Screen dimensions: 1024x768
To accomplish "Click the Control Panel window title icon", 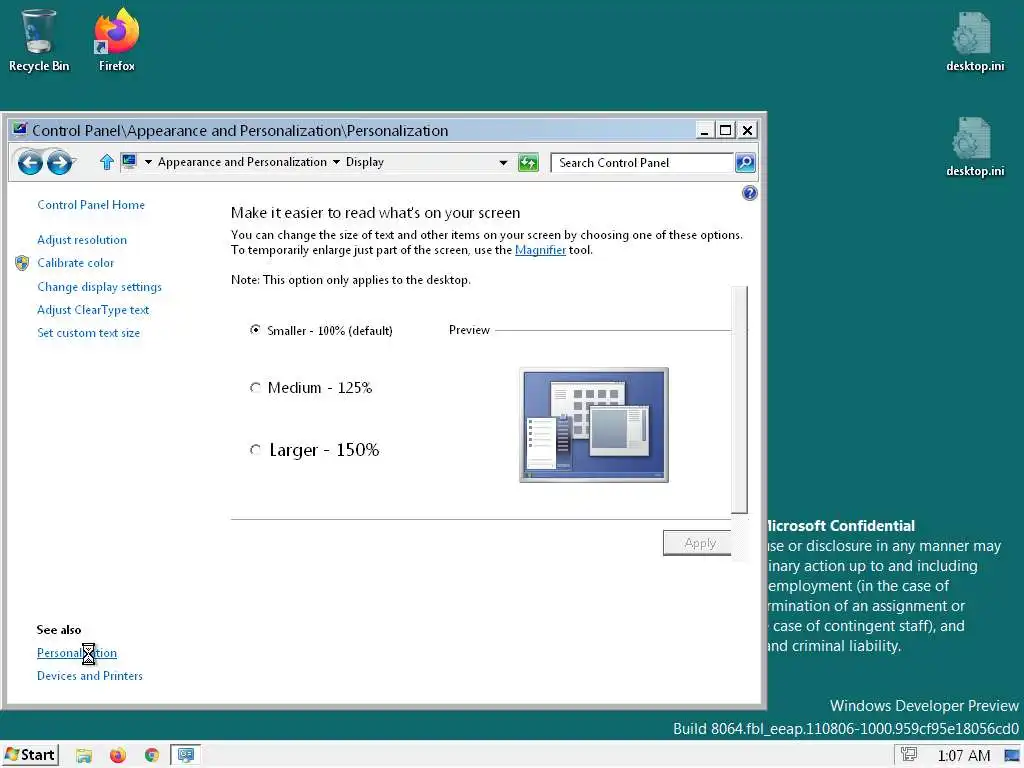I will coord(20,129).
